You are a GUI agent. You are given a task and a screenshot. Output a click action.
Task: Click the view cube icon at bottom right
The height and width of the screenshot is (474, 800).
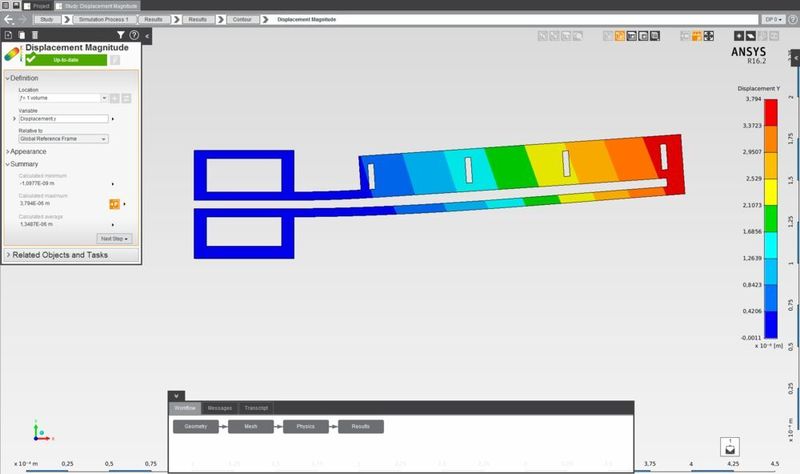pos(730,447)
